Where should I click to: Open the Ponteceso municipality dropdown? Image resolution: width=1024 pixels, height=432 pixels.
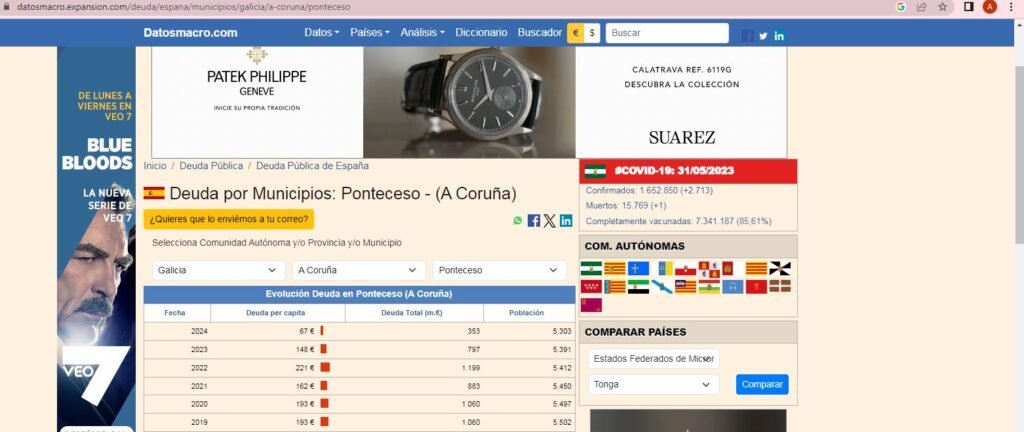498,270
